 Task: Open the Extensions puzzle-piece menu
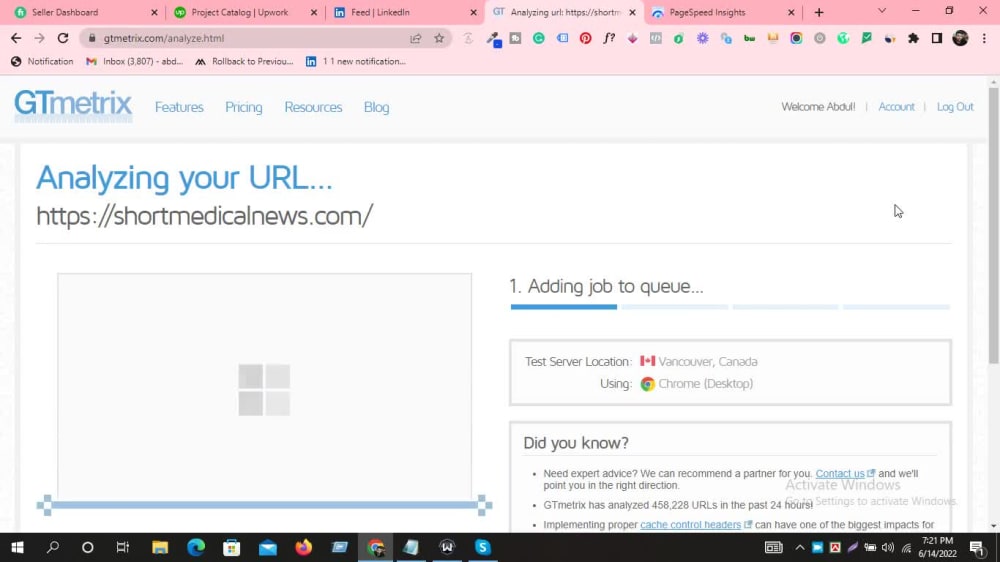point(913,38)
